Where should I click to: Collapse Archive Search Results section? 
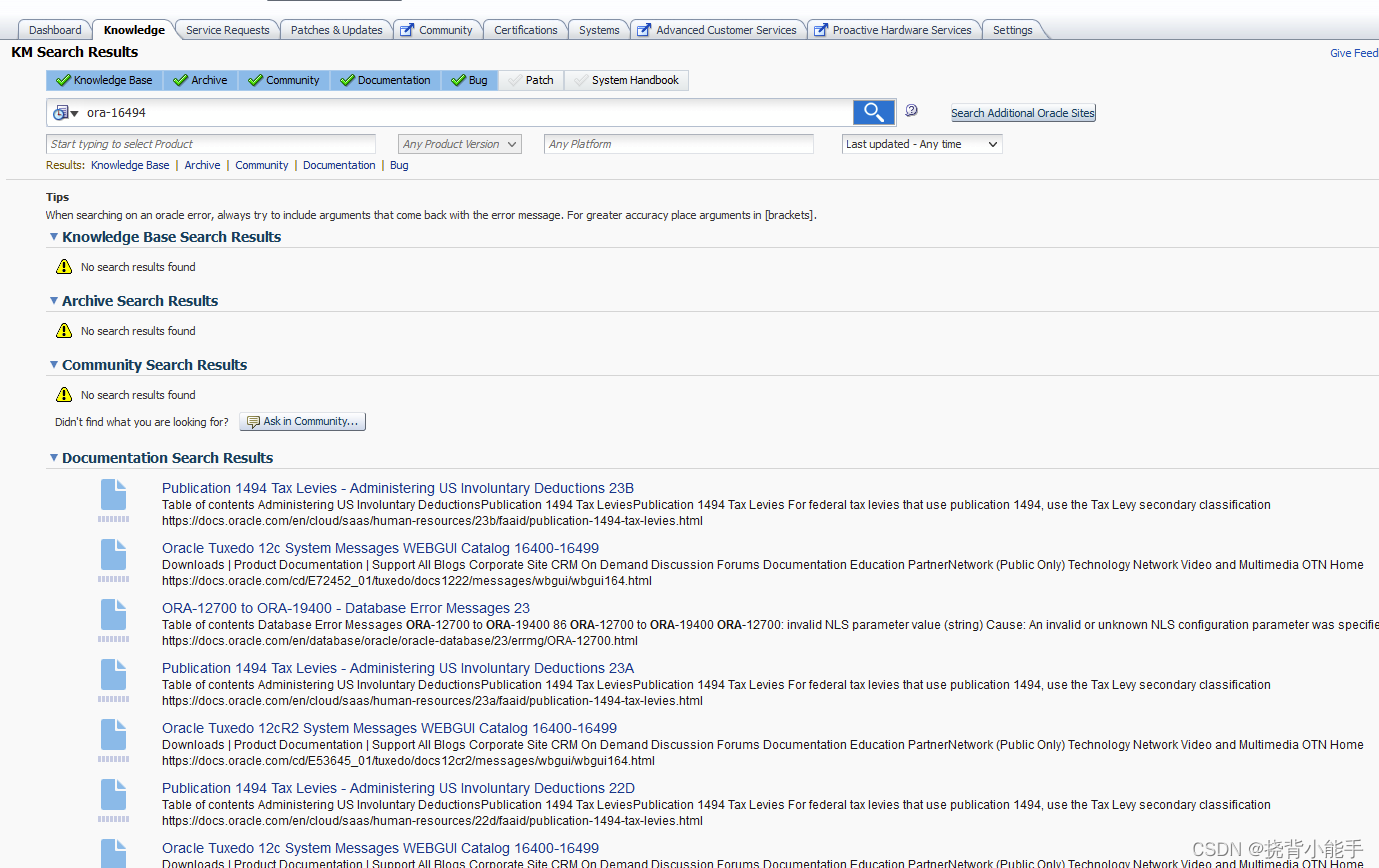53,301
